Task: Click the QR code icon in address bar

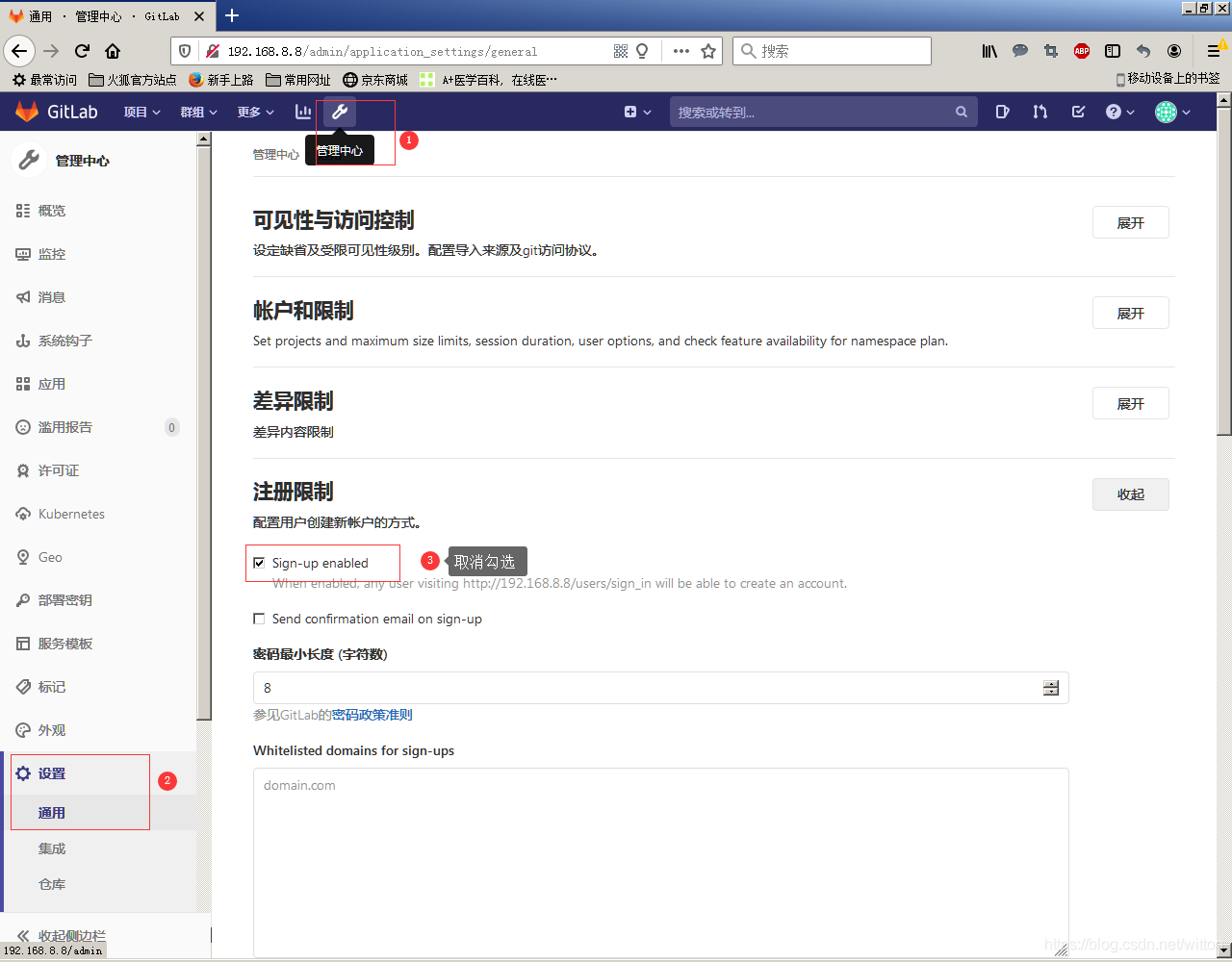Action: (621, 51)
